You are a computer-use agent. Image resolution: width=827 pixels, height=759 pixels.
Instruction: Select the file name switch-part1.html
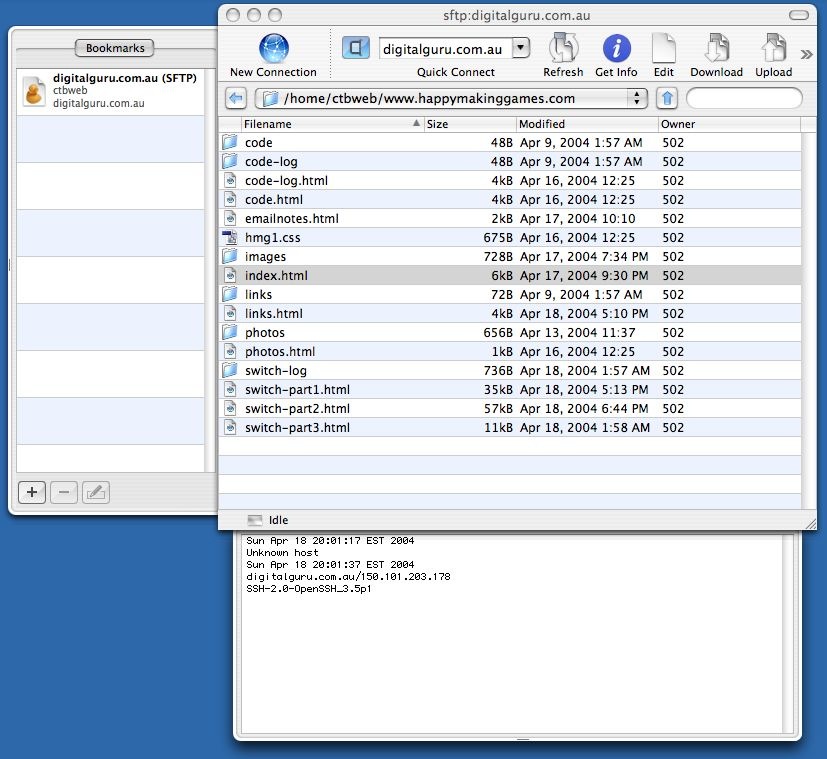click(297, 389)
